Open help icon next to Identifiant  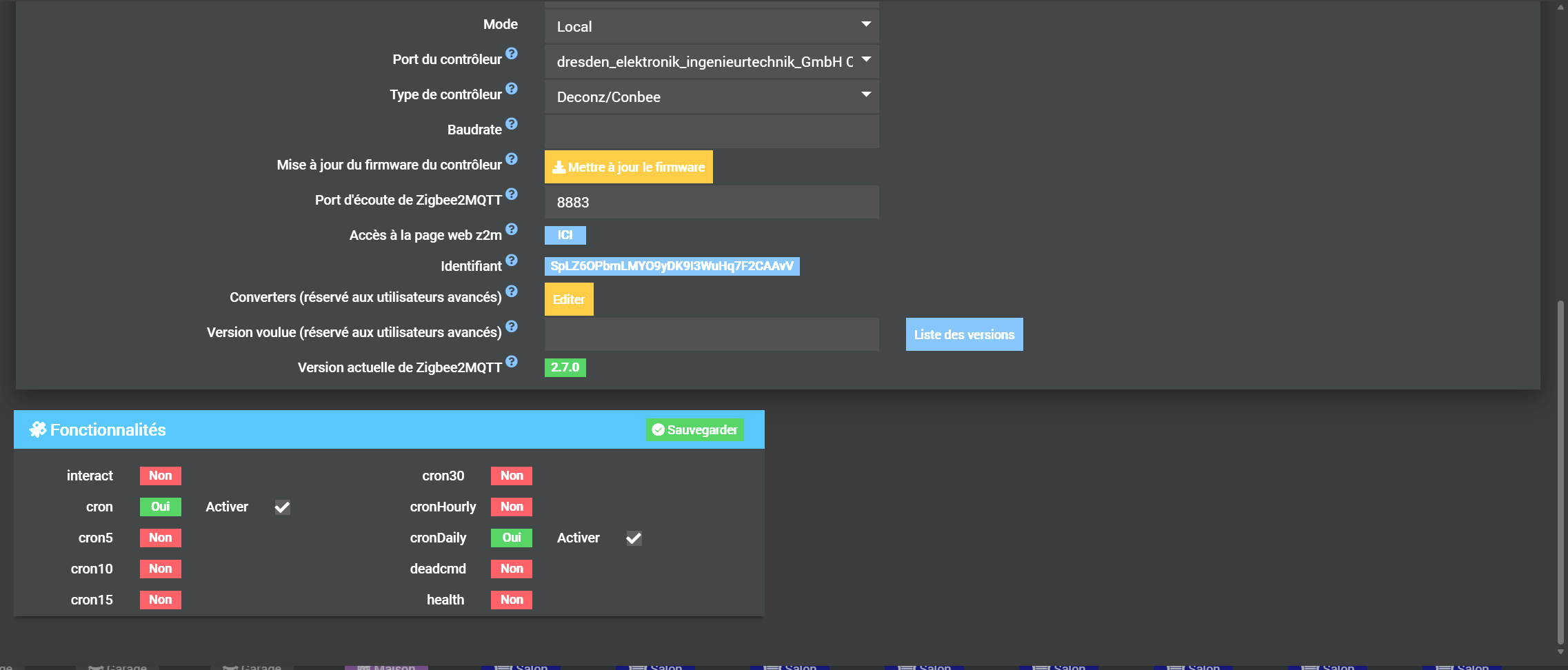pos(512,260)
